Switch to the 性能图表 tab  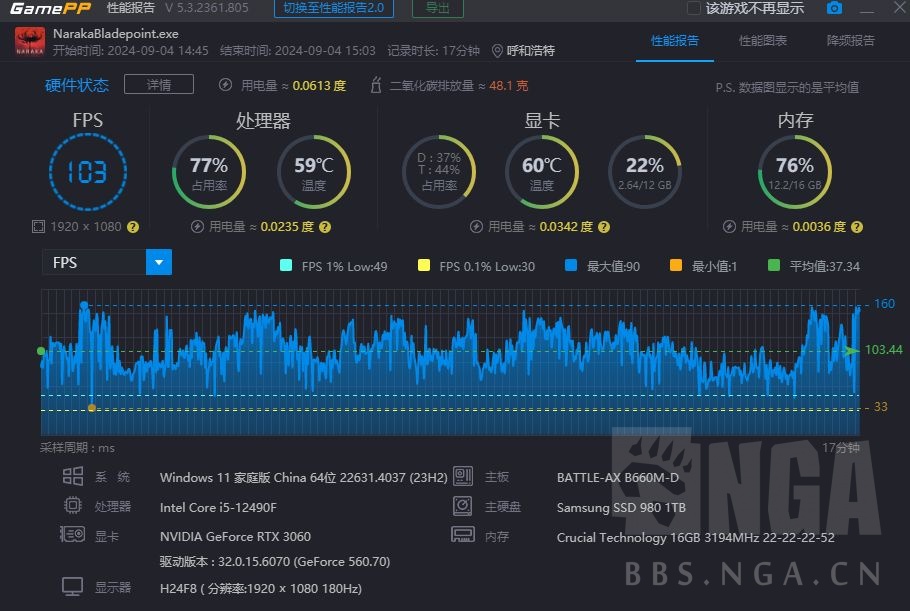762,41
